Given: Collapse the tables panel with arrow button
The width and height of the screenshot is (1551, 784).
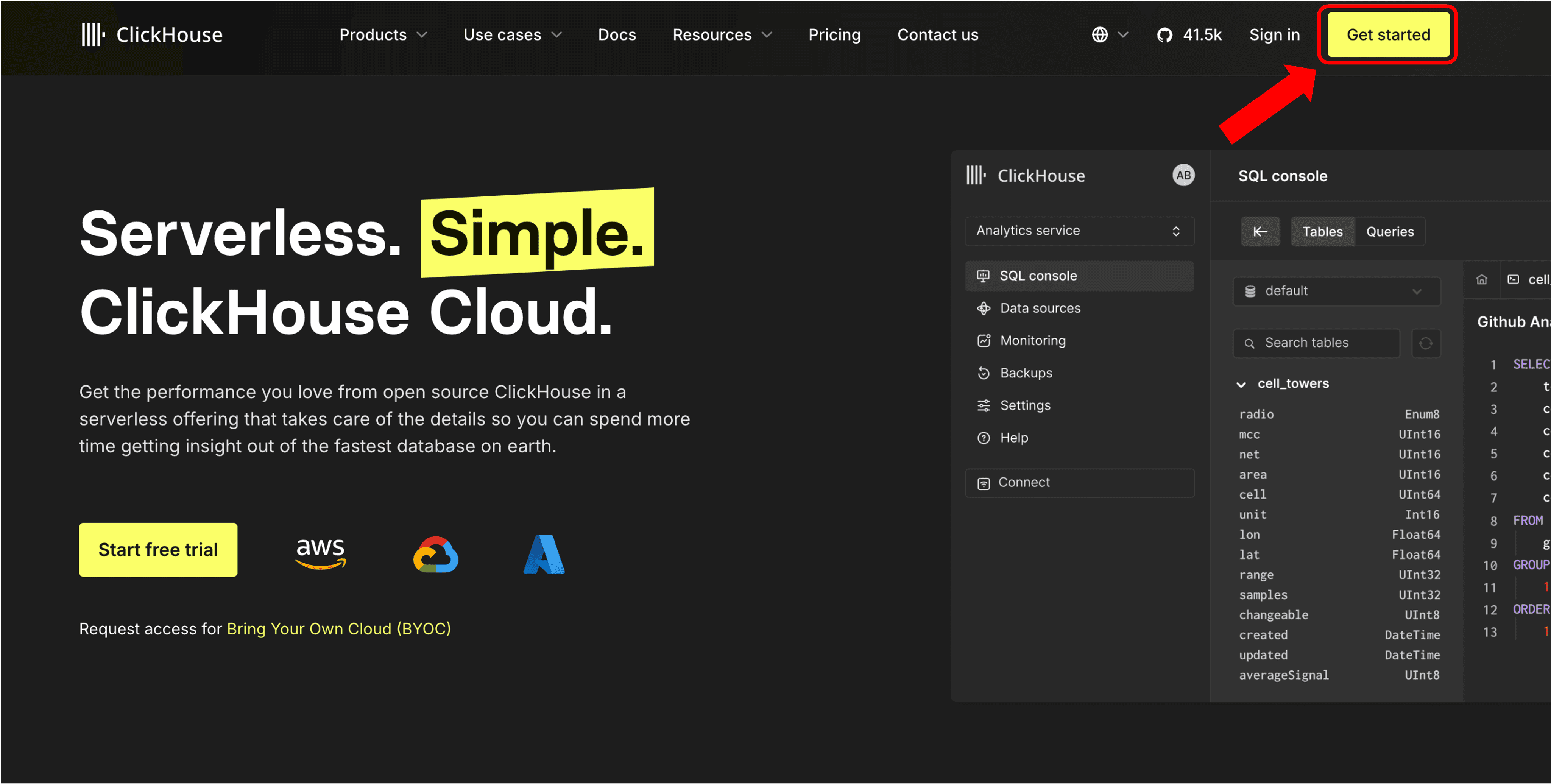Looking at the screenshot, I should 1260,232.
